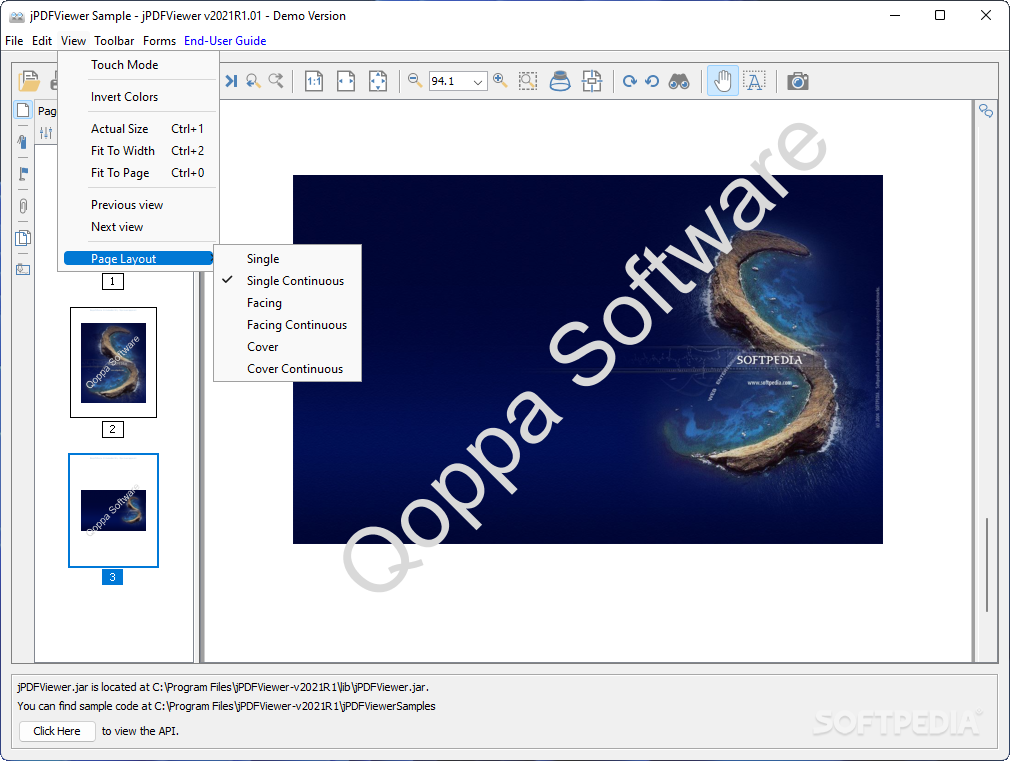This screenshot has height=761, width=1010.
Task: Toggle Touch Mode in View menu
Action: coord(138,65)
